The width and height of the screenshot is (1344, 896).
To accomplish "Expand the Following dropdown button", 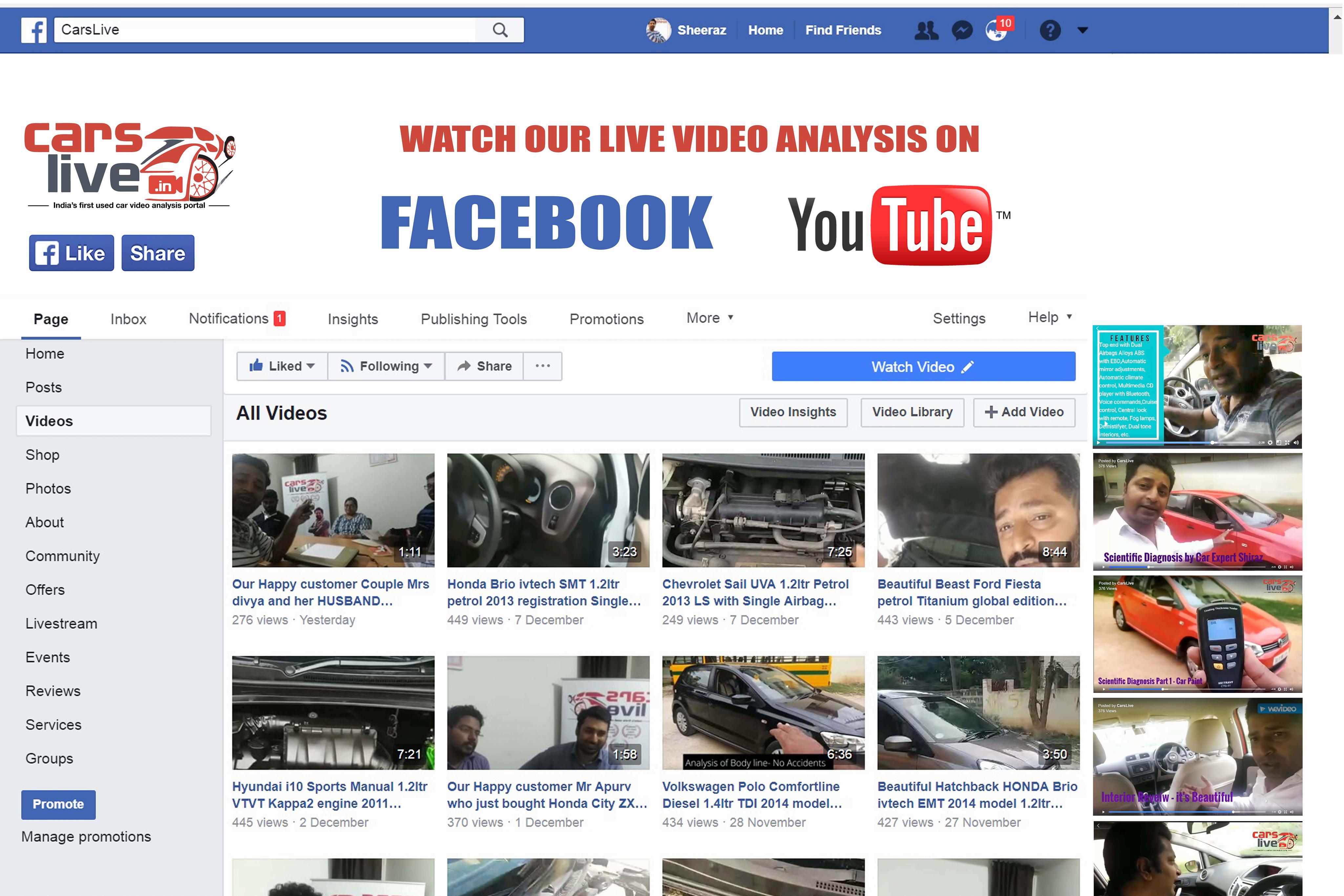I will click(386, 366).
